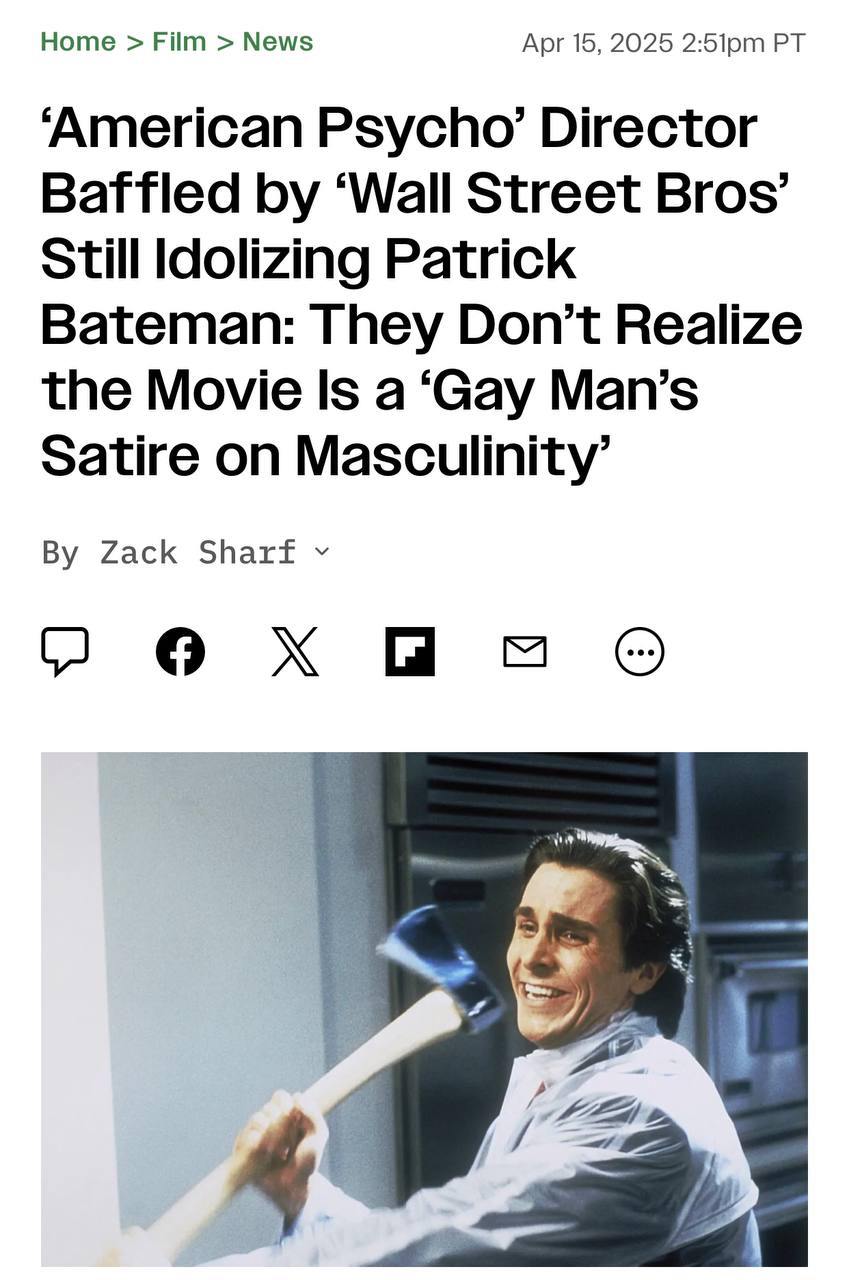This screenshot has height=1280, width=849.
Task: View author Zack Sharf's profile
Action: coord(198,551)
